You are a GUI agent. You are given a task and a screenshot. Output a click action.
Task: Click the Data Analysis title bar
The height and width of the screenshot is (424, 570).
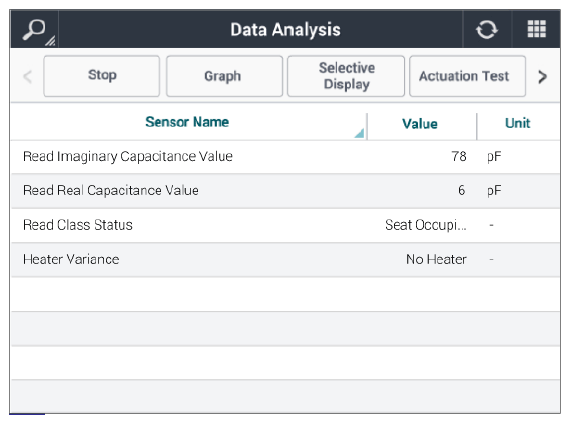point(285,30)
